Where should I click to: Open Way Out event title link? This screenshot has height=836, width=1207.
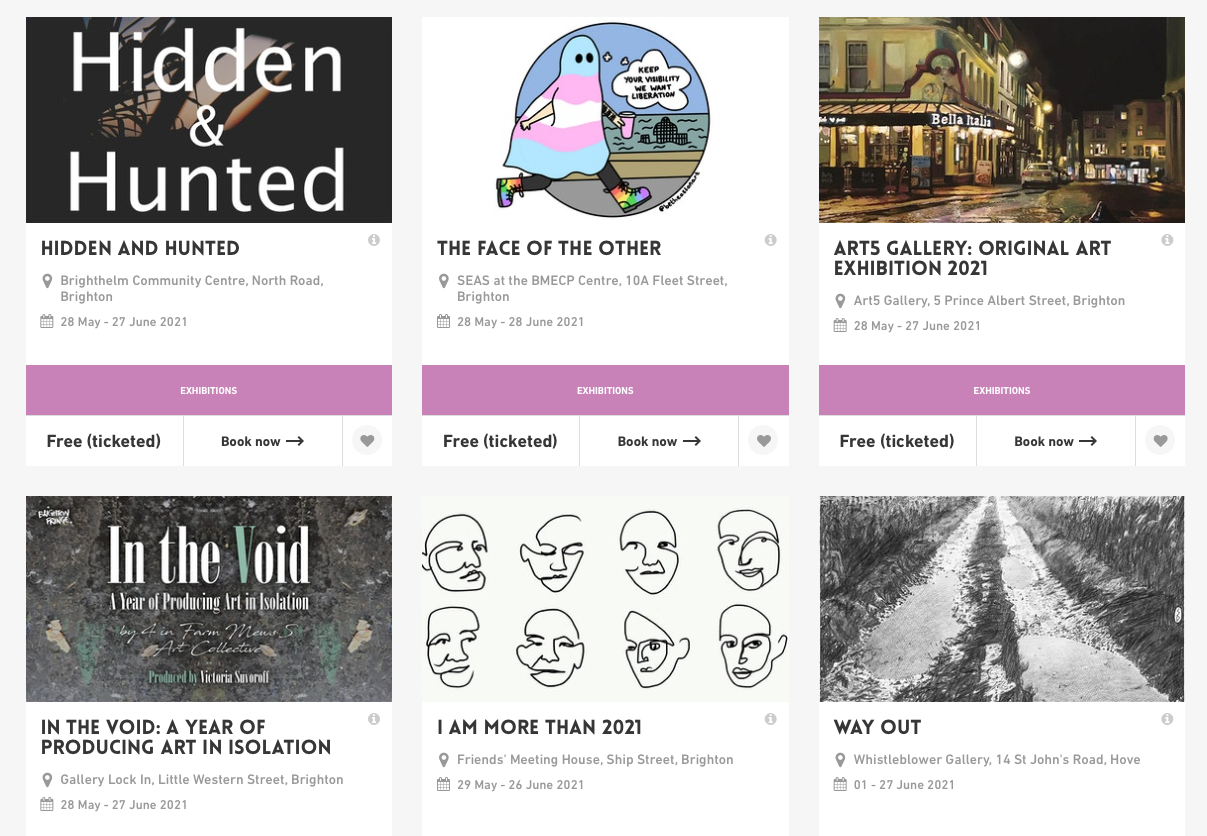877,727
